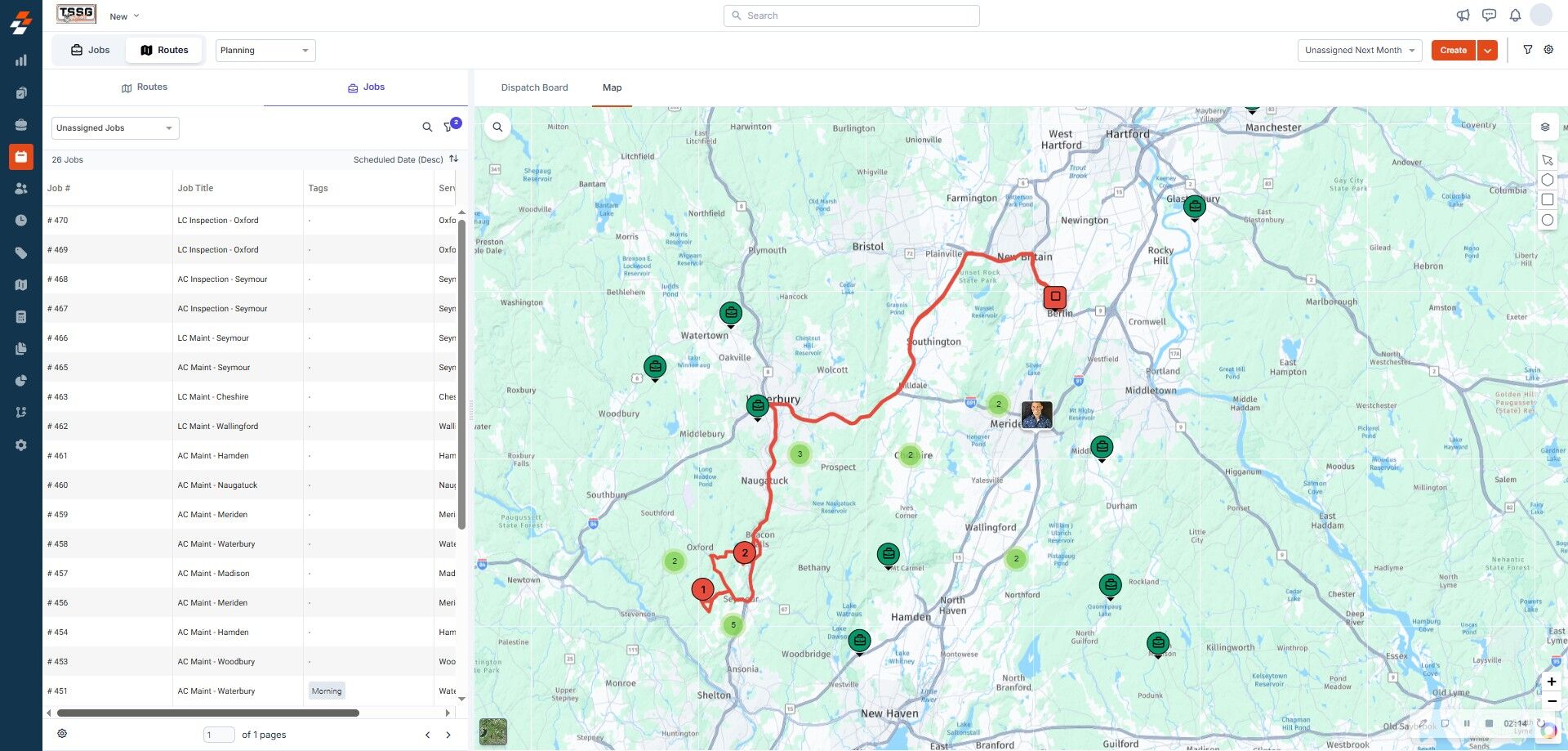Viewport: 1568px width, 751px height.
Task: Select the highlighted calendar schedule icon in sidebar
Action: (x=21, y=156)
